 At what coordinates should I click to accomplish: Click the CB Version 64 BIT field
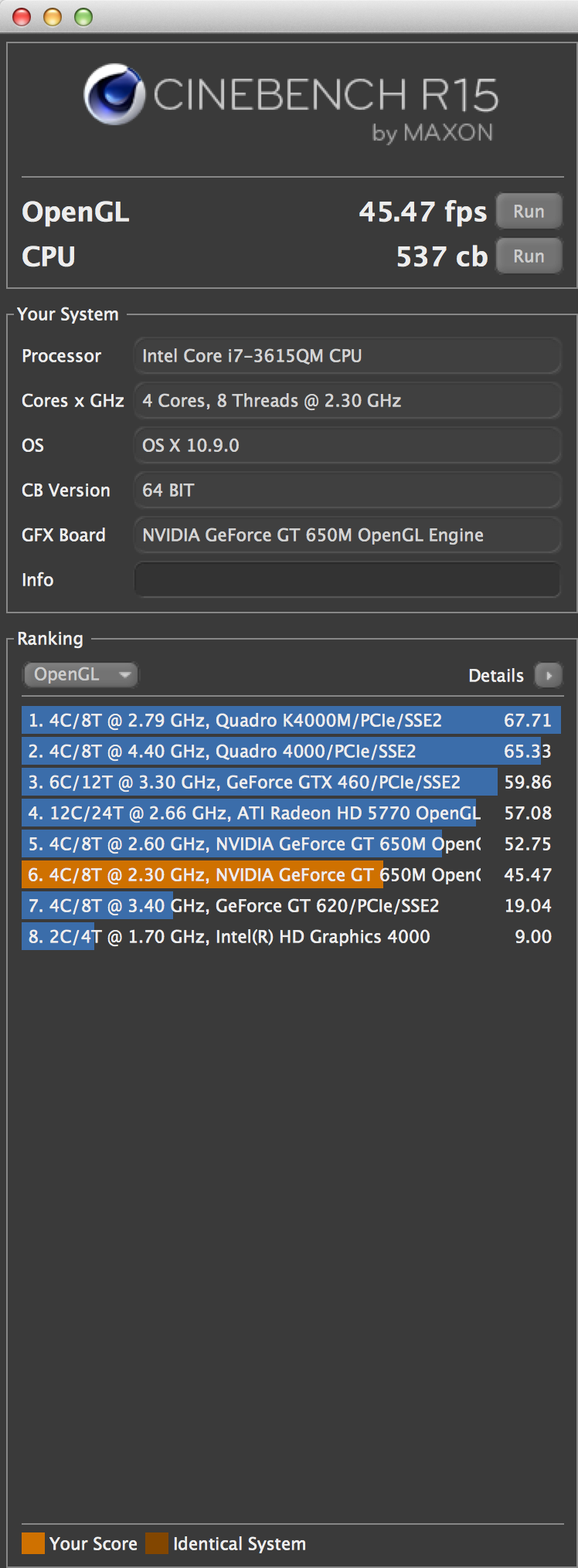[347, 490]
